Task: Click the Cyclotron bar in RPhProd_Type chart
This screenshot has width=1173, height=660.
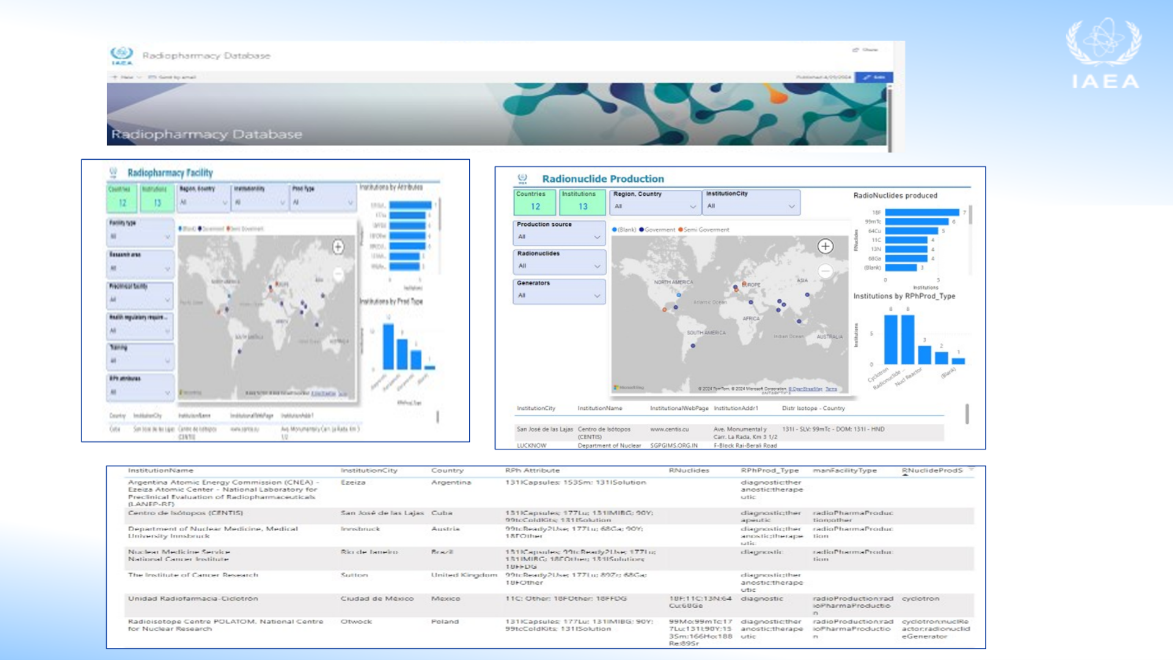Action: 891,340
